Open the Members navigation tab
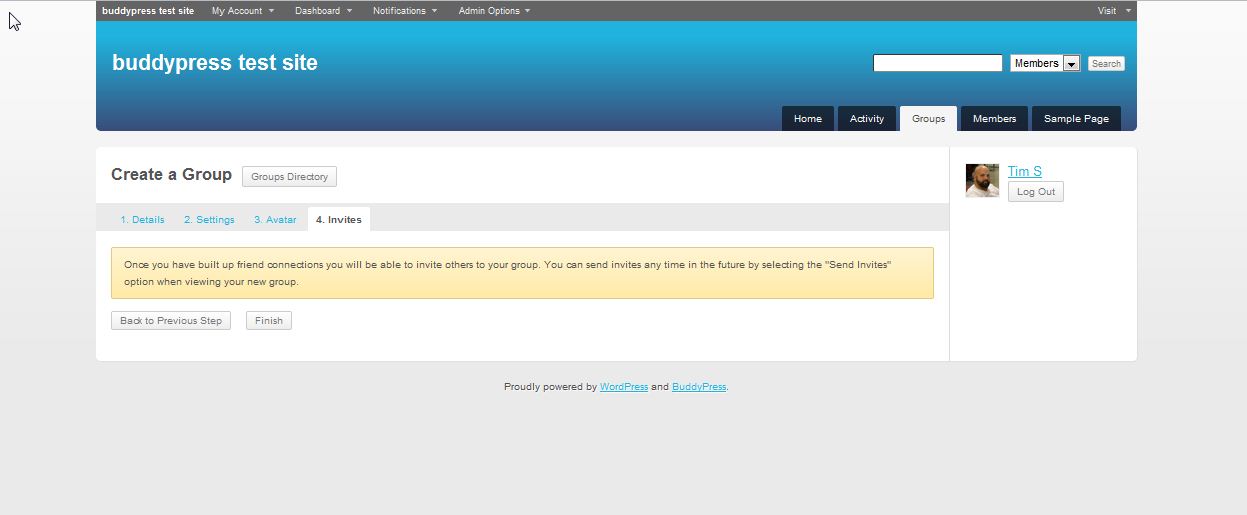The width and height of the screenshot is (1247, 515). click(x=994, y=118)
